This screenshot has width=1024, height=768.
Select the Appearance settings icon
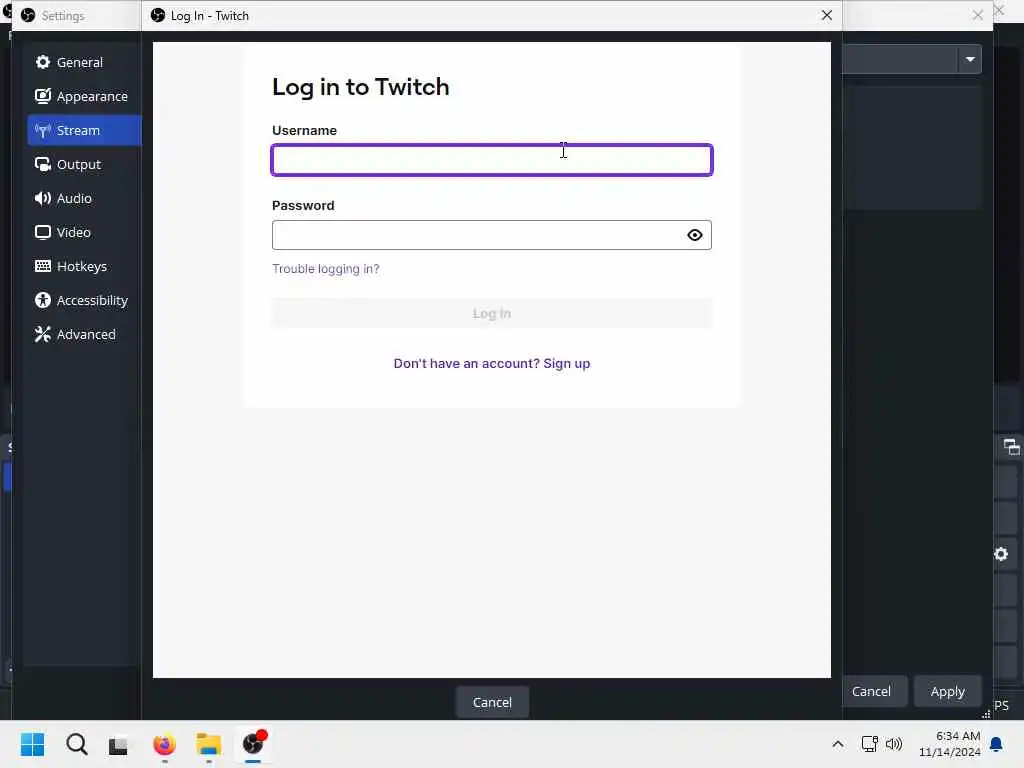click(43, 96)
